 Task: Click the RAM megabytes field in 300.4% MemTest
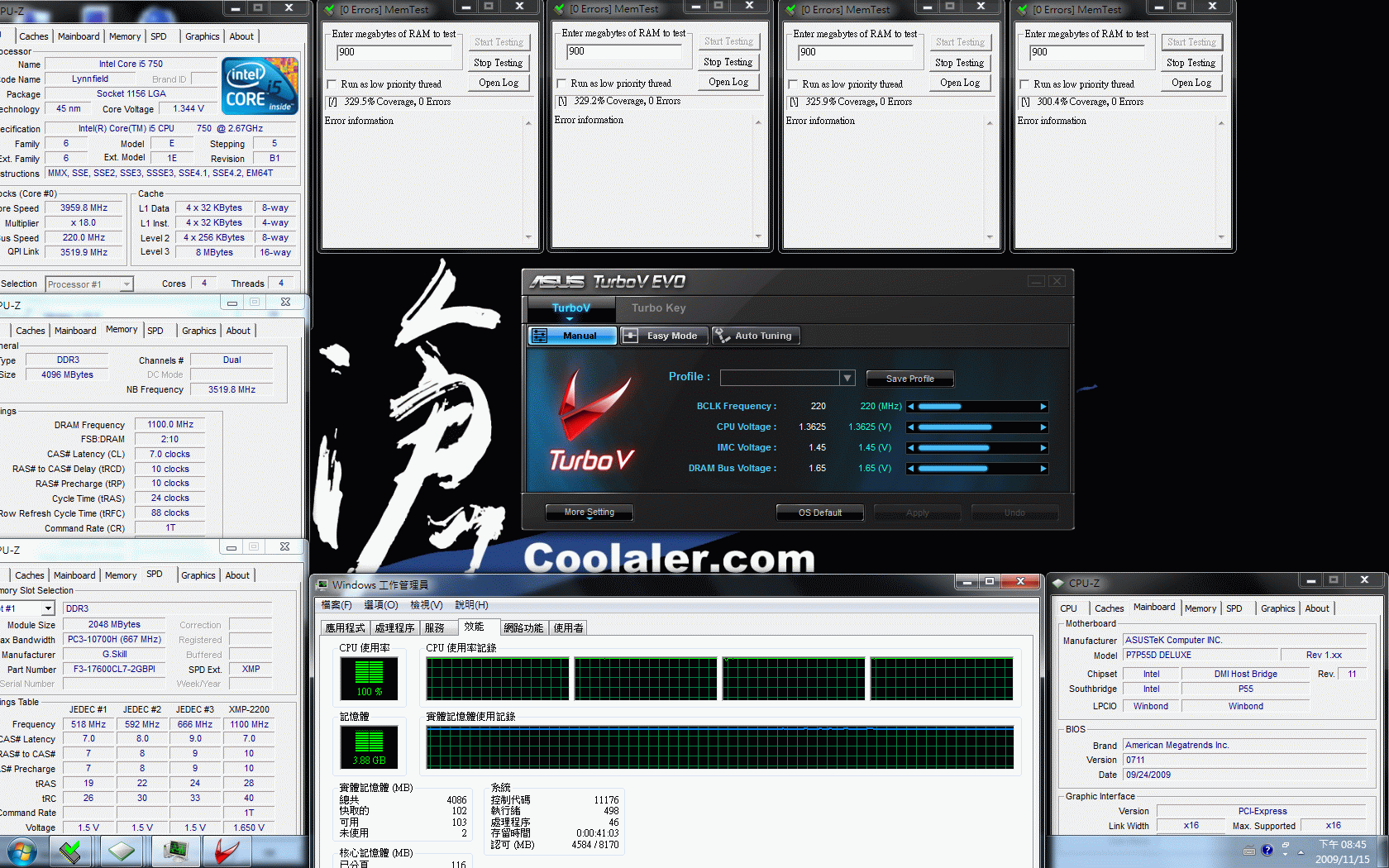pos(1088,52)
